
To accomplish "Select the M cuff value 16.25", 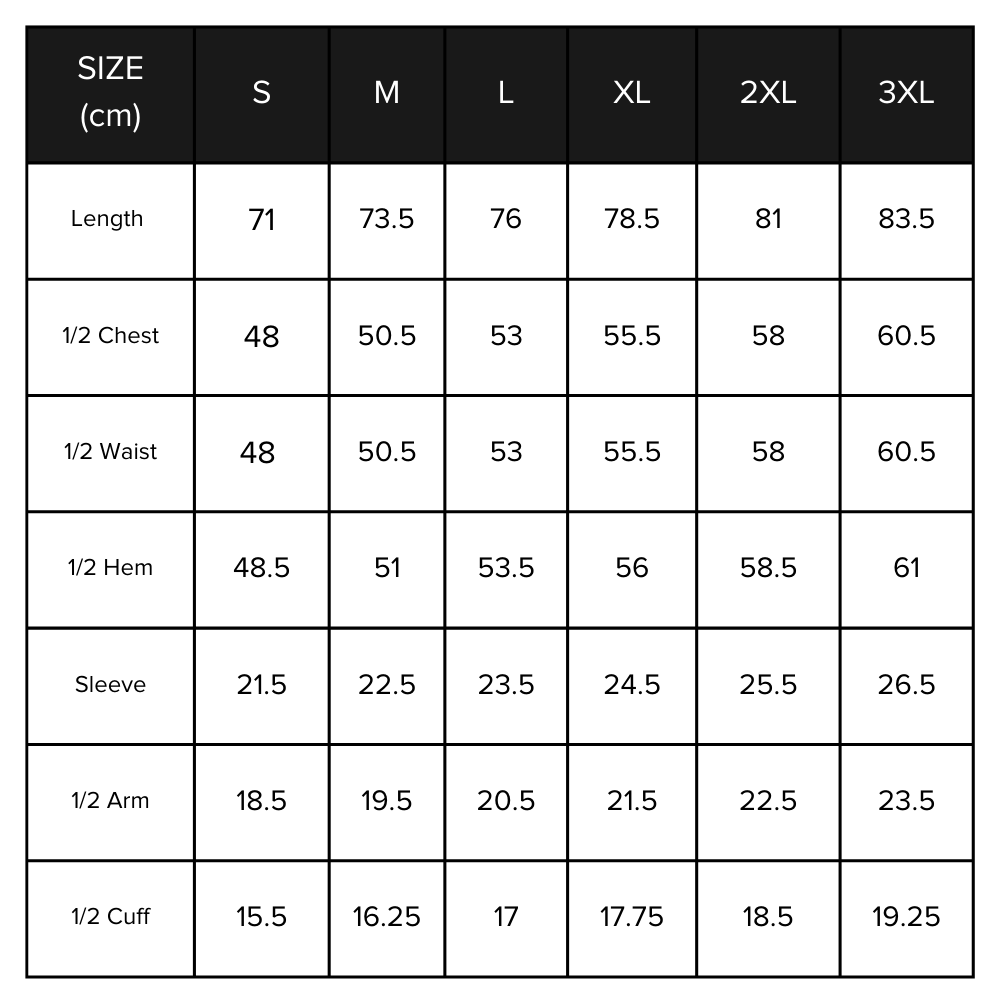I will [x=387, y=917].
